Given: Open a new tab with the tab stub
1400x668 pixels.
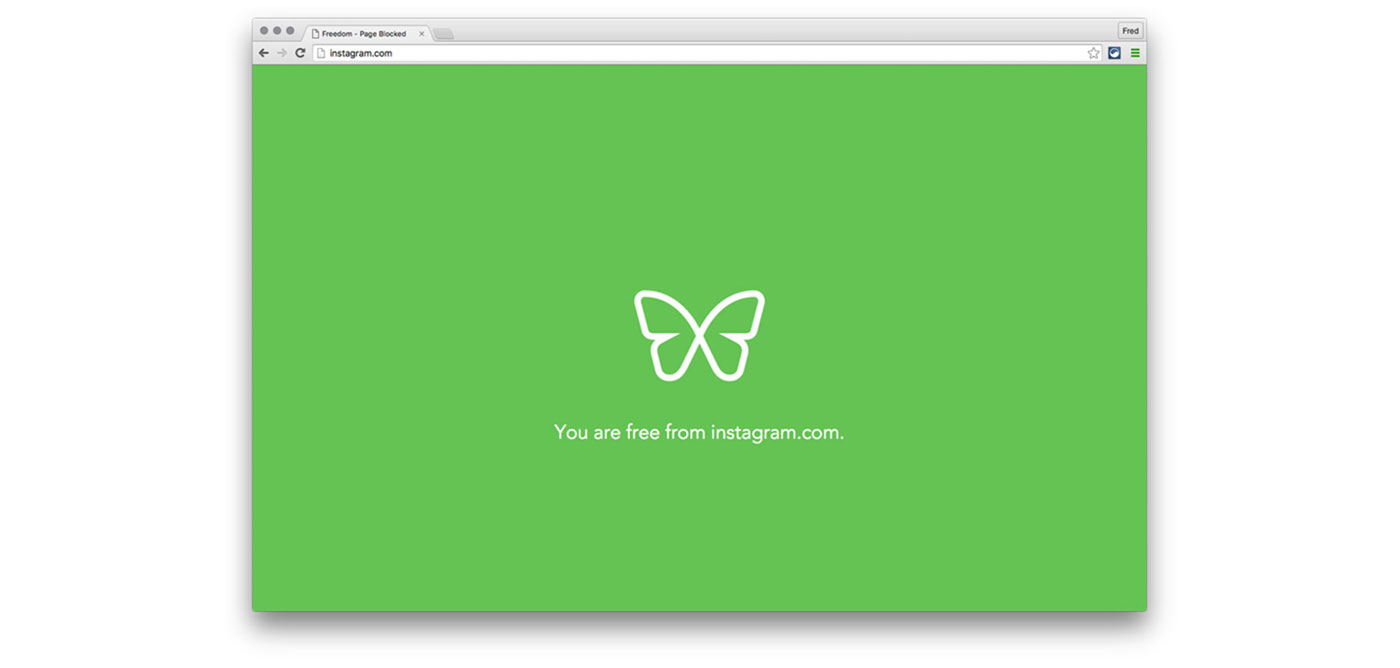Looking at the screenshot, I should 443,33.
